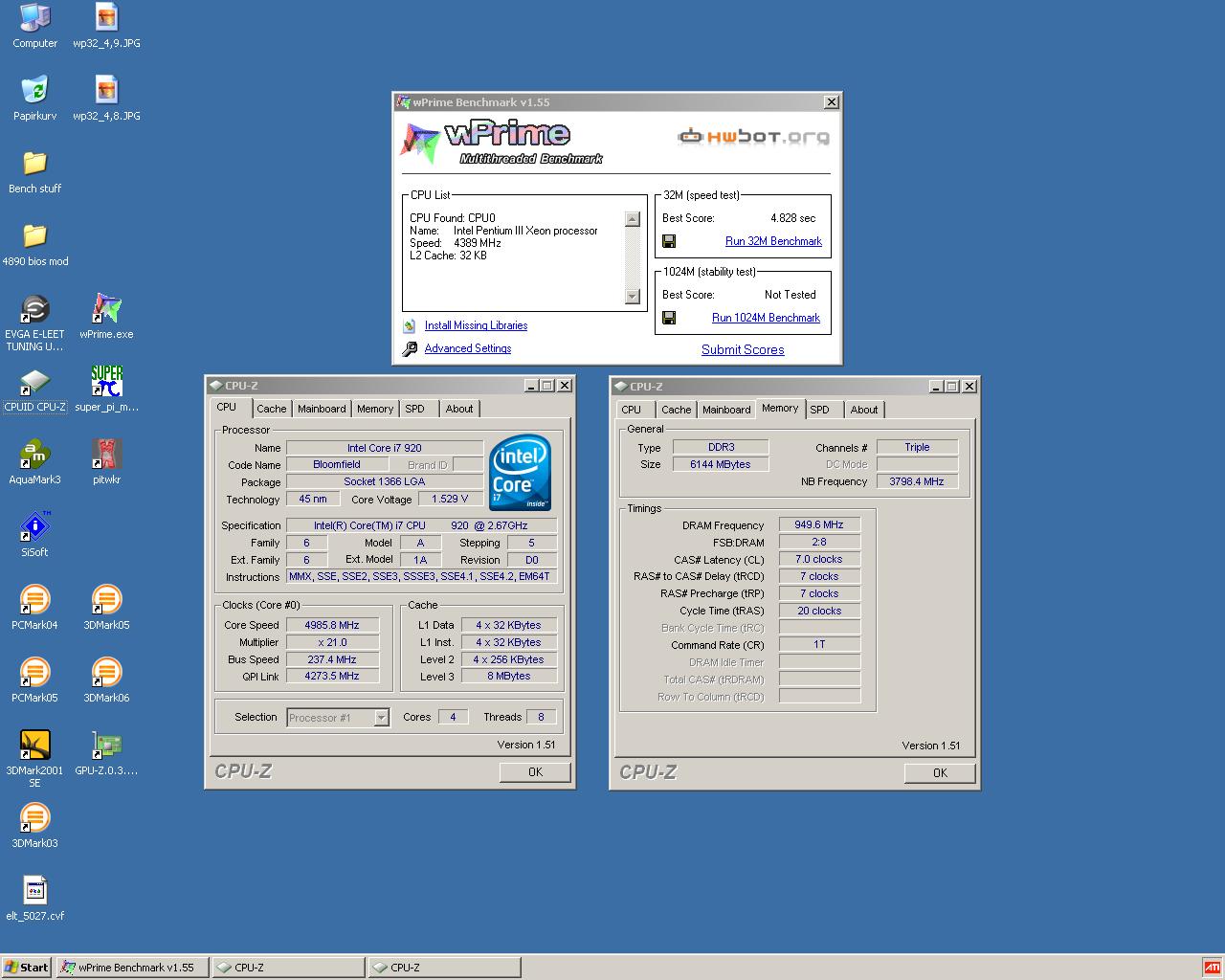The height and width of the screenshot is (980, 1225).
Task: Switch to CPU tab in right CPU-Z
Action: click(632, 410)
